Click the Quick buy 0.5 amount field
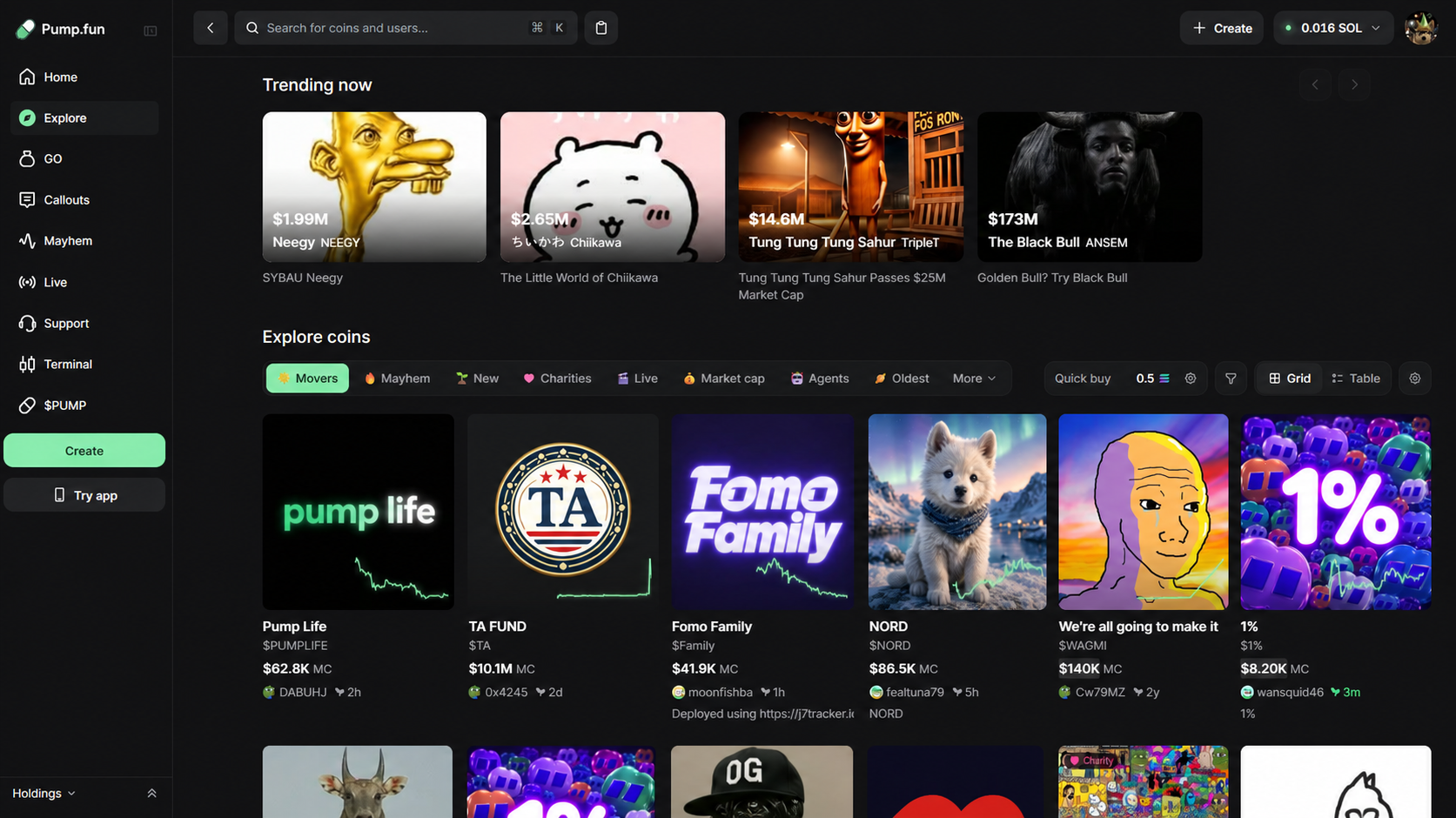Viewport: 1456px width, 818px height. pyautogui.click(x=1152, y=379)
